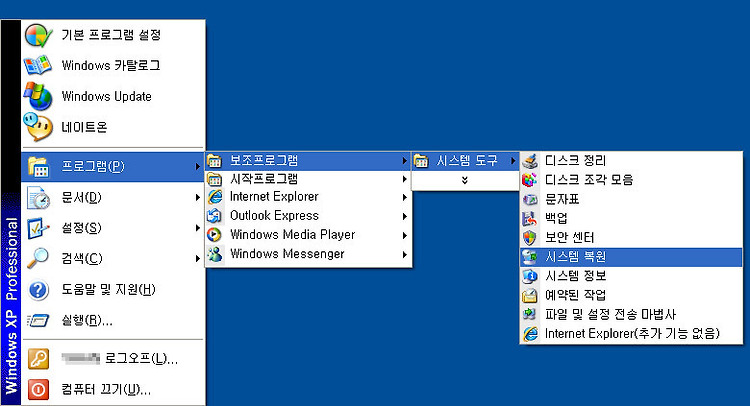
Task: Open 문자표 menu entry
Action: pos(631,199)
